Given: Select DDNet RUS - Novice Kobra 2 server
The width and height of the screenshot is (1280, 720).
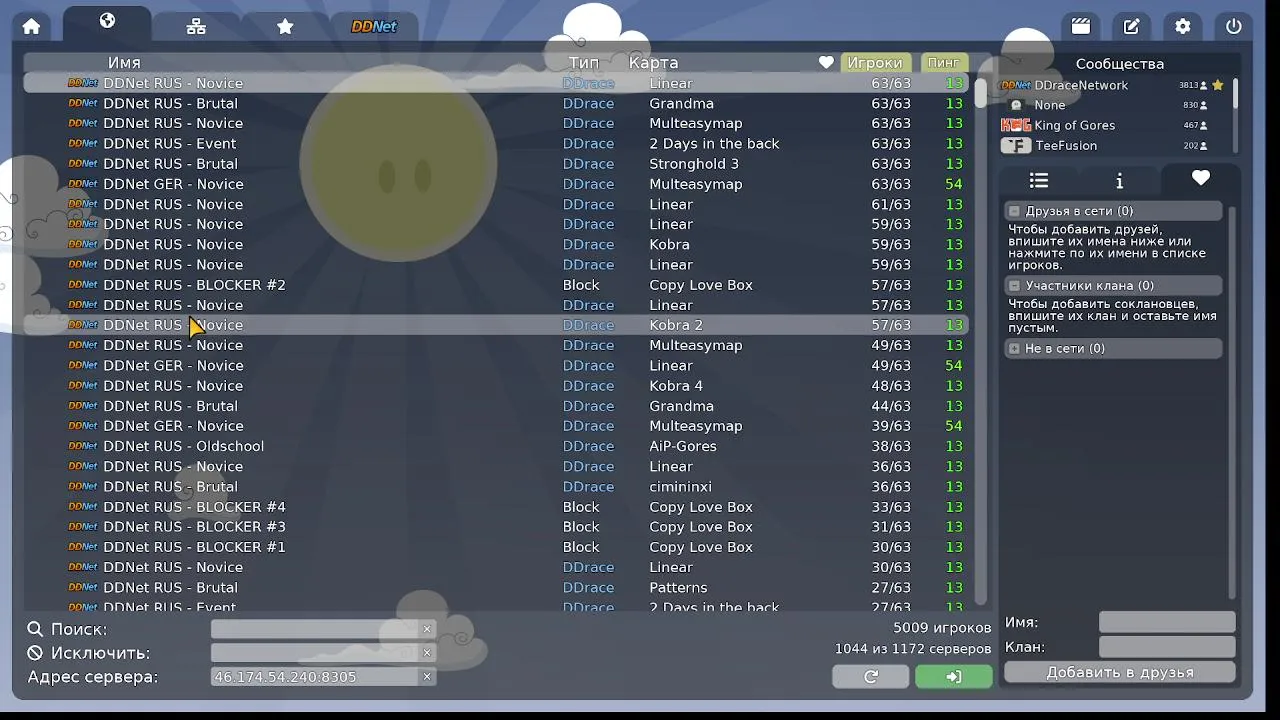Looking at the screenshot, I should [x=496, y=325].
